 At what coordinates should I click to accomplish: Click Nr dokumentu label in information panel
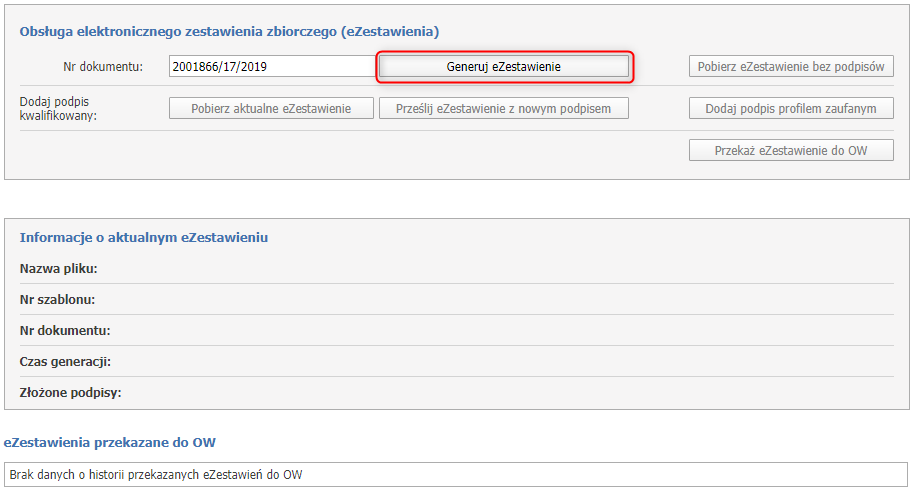[x=65, y=330]
